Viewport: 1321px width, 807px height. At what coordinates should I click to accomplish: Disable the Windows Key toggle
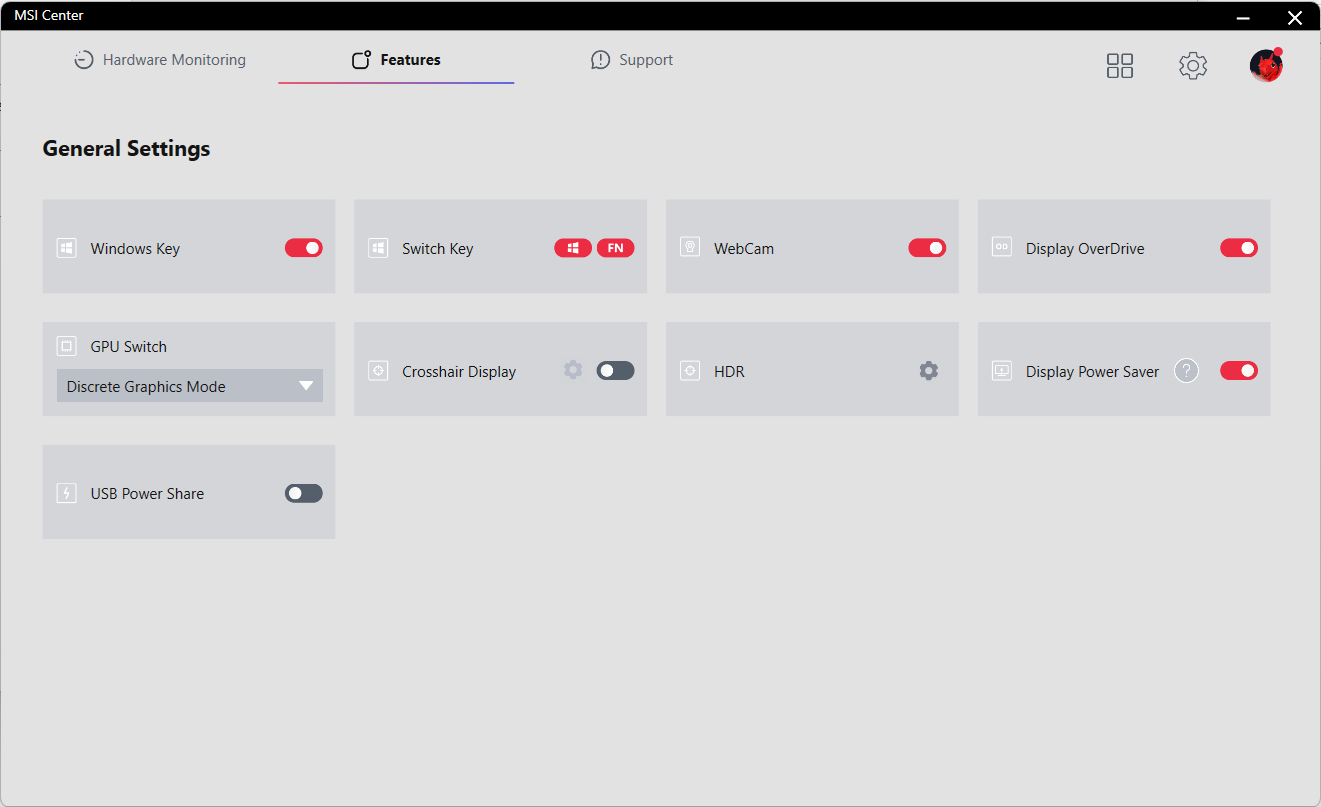[x=304, y=248]
